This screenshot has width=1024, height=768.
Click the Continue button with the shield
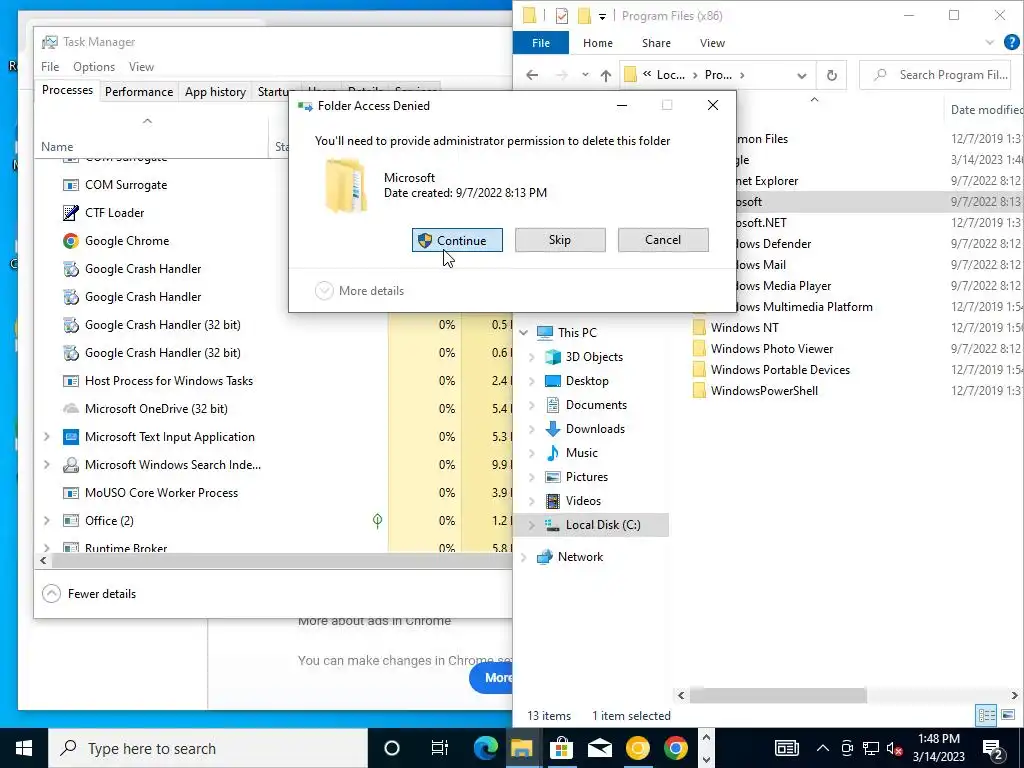click(457, 240)
